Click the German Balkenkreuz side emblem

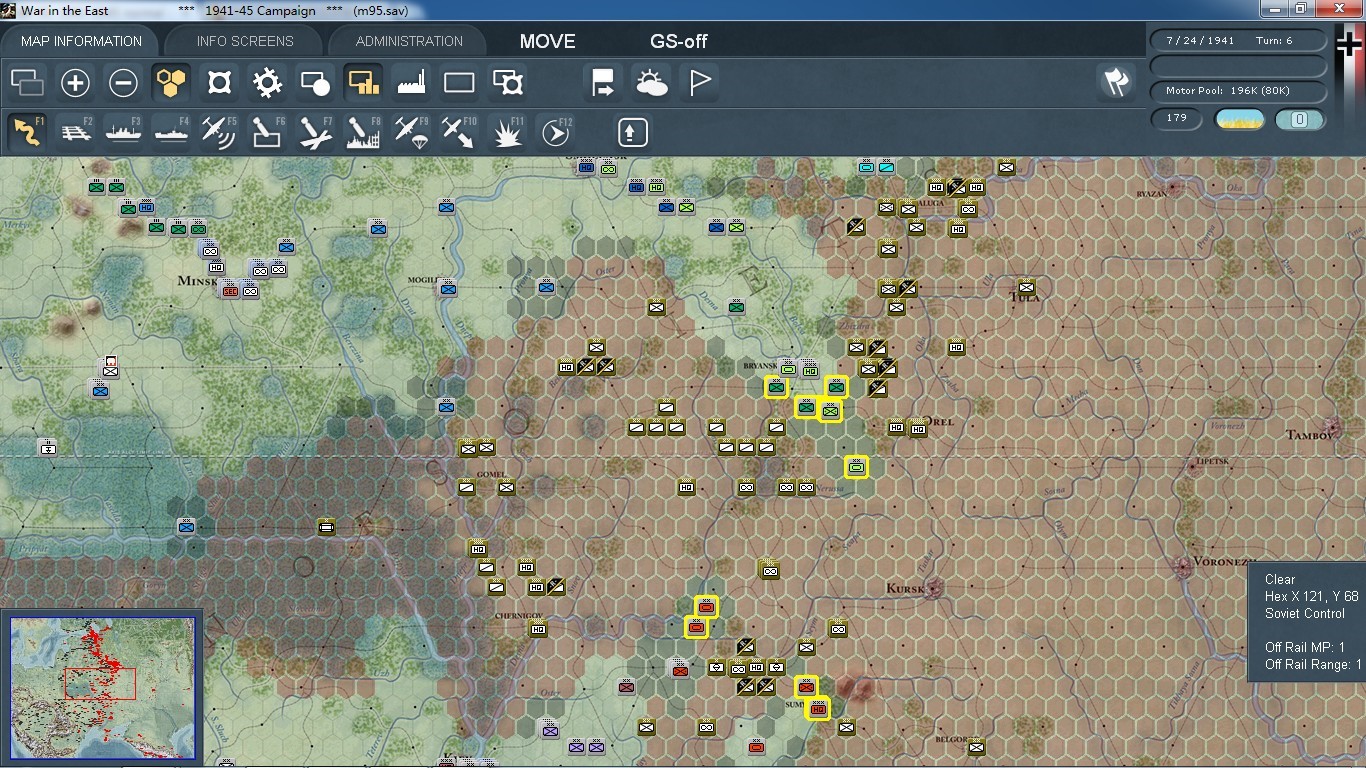coord(1349,46)
